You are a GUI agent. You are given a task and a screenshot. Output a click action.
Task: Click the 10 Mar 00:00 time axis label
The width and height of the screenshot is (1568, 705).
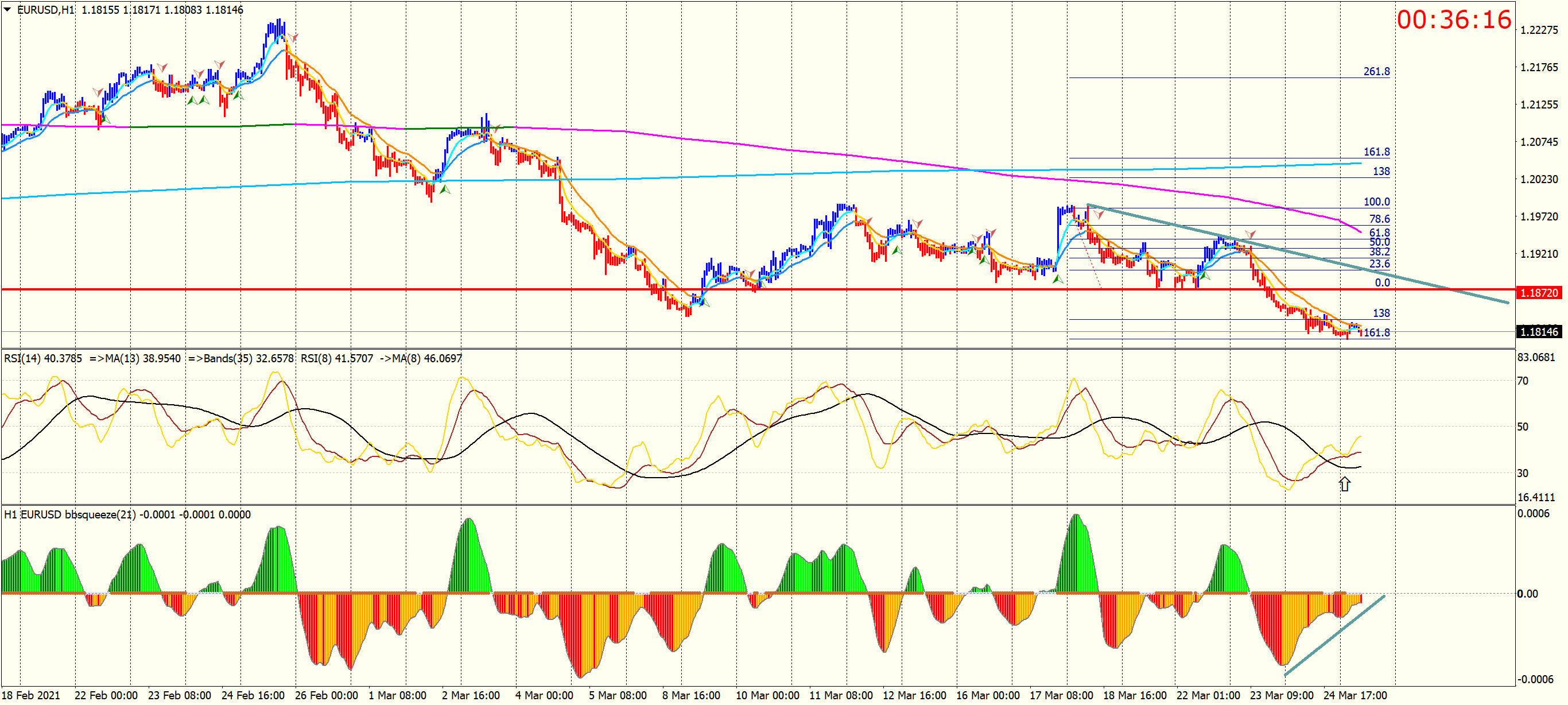767,695
